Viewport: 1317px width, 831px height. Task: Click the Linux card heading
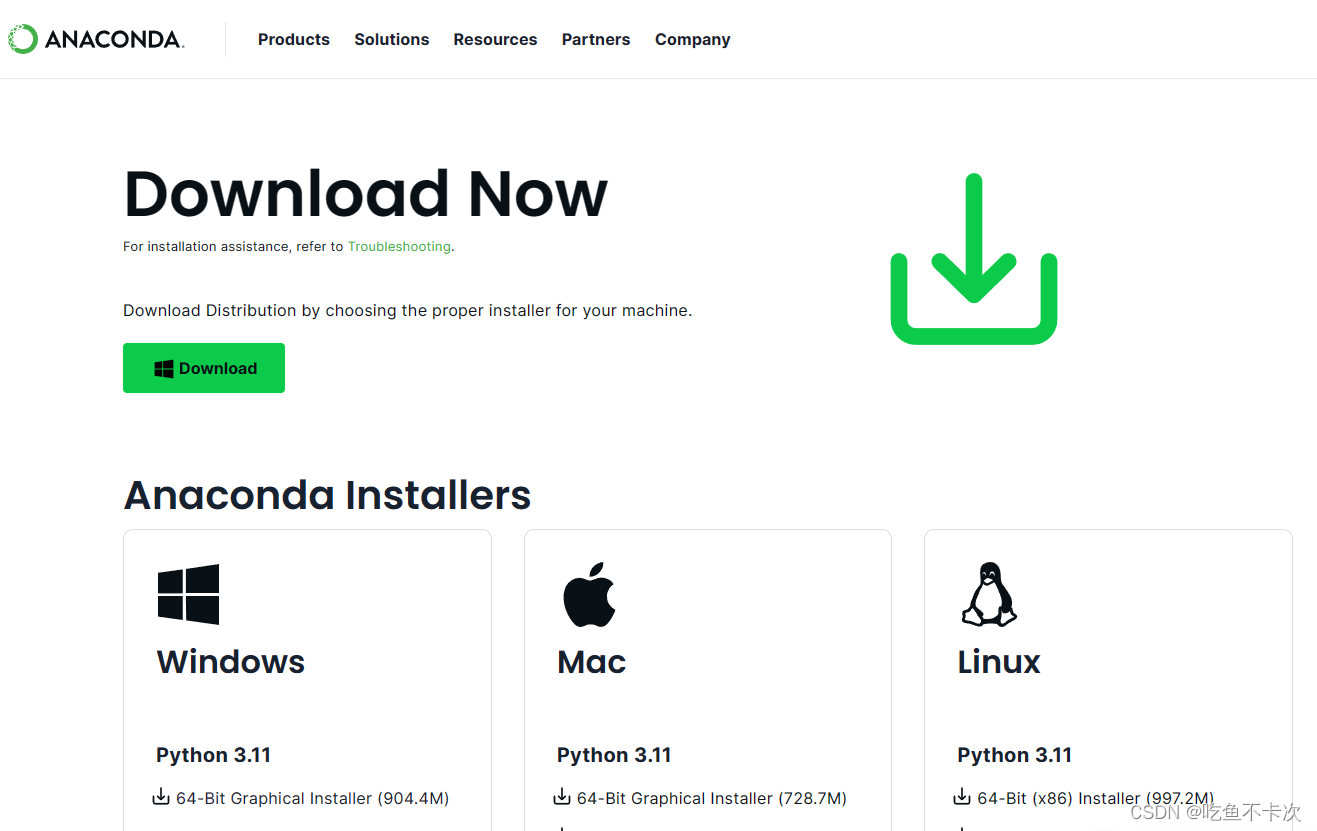point(999,662)
